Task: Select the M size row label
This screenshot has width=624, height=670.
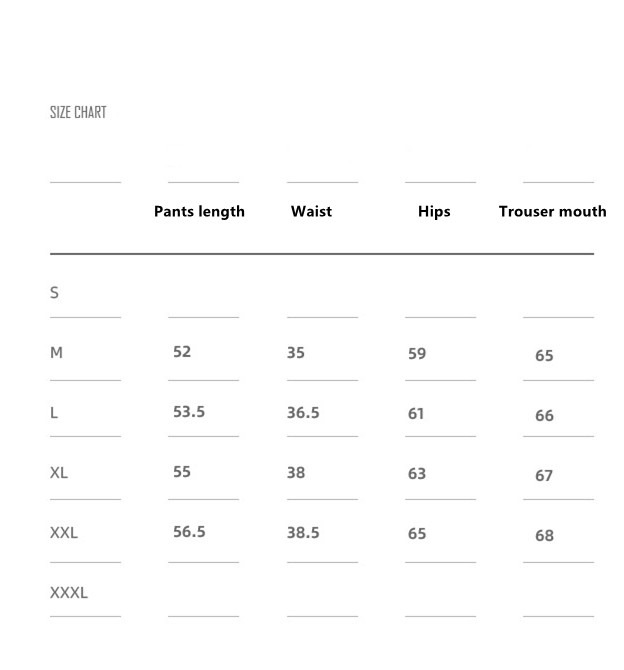Action: [x=56, y=352]
